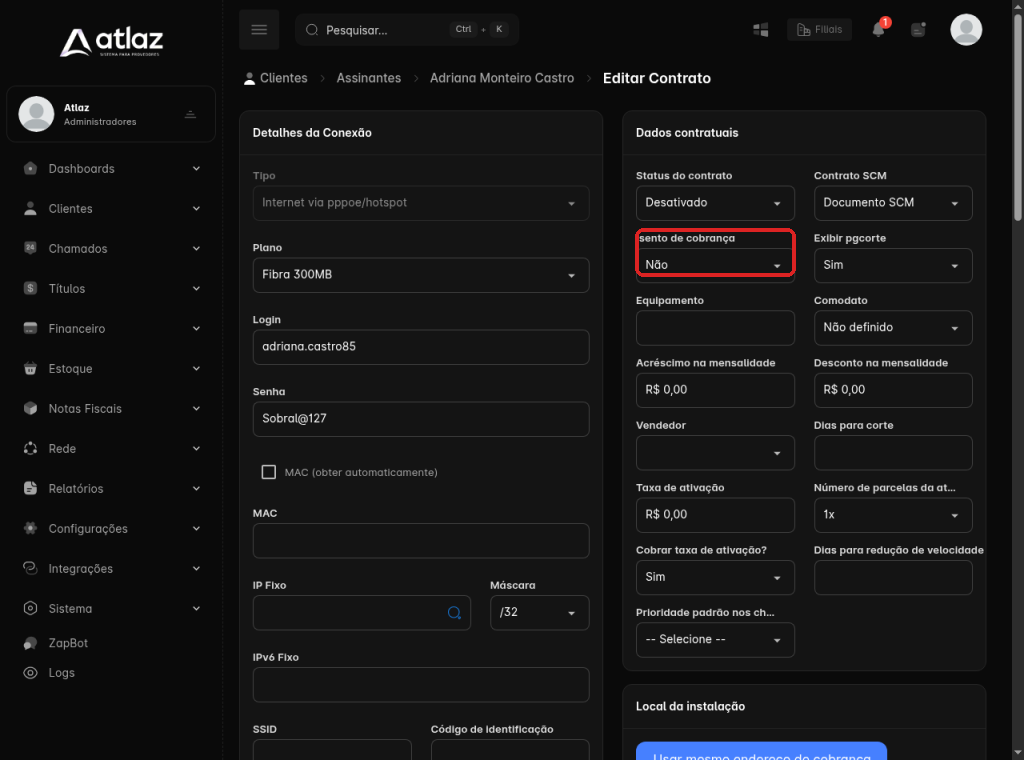This screenshot has width=1024, height=760.
Task: Go to Assinantes breadcrumb
Action: coord(368,78)
